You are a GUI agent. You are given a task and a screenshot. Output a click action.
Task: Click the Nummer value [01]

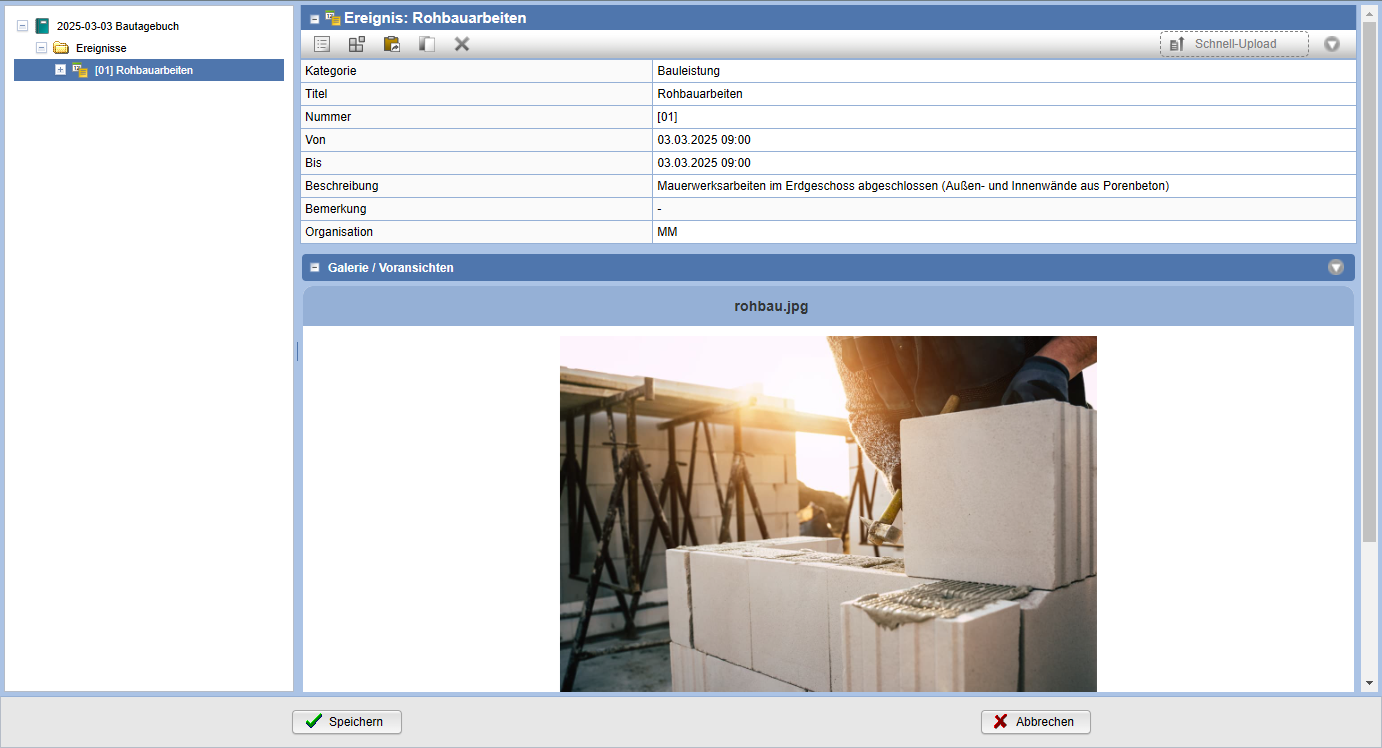click(667, 117)
